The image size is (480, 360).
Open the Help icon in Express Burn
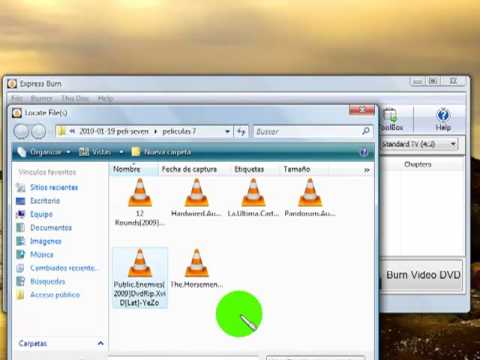(x=443, y=120)
